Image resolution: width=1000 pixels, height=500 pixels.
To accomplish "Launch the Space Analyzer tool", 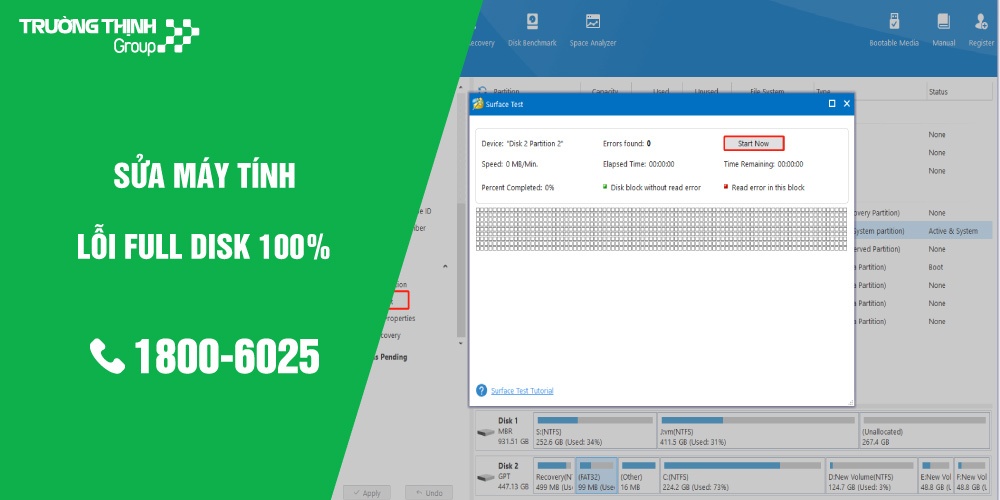I will coord(592,30).
